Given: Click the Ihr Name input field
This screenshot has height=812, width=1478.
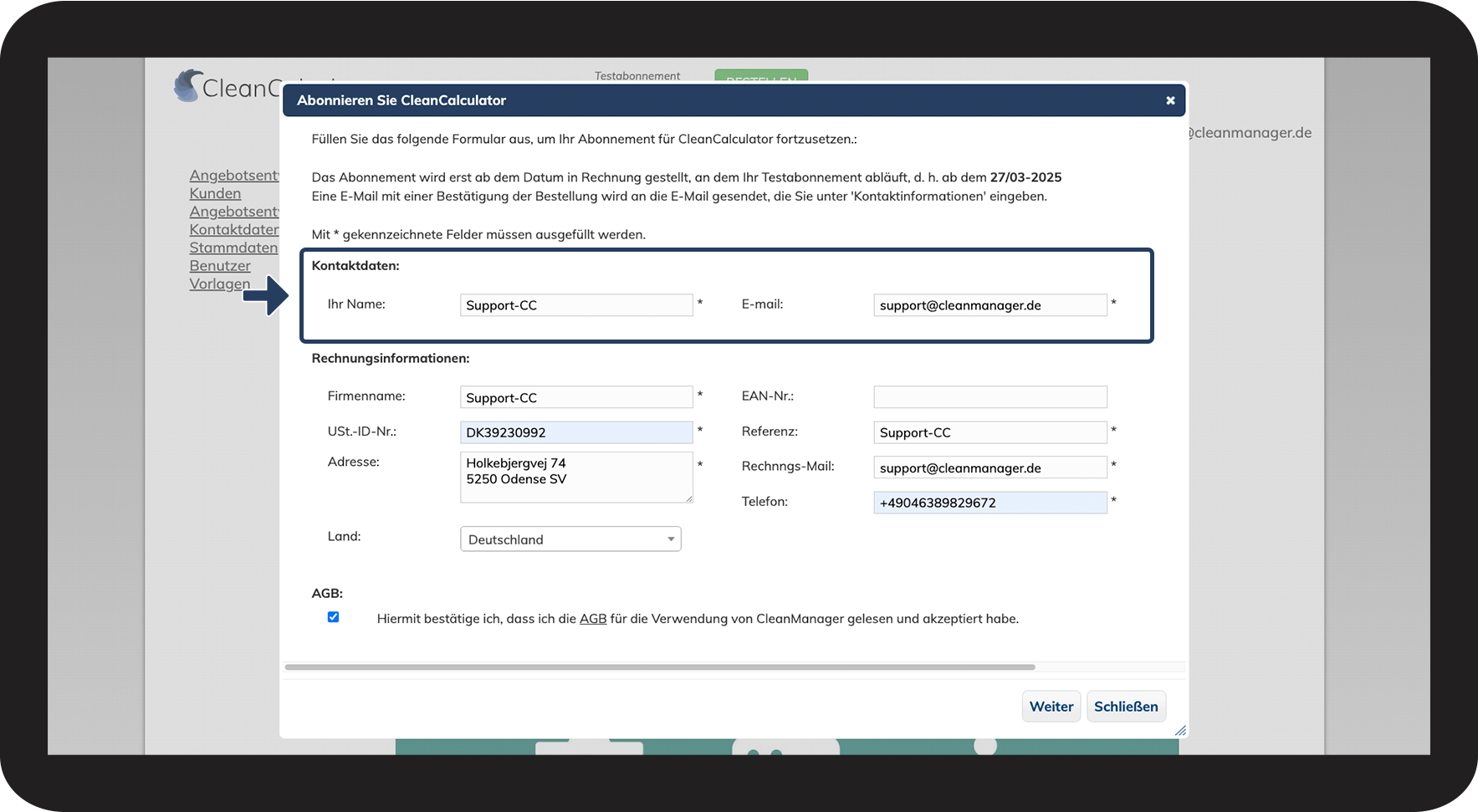Looking at the screenshot, I should pyautogui.click(x=575, y=305).
